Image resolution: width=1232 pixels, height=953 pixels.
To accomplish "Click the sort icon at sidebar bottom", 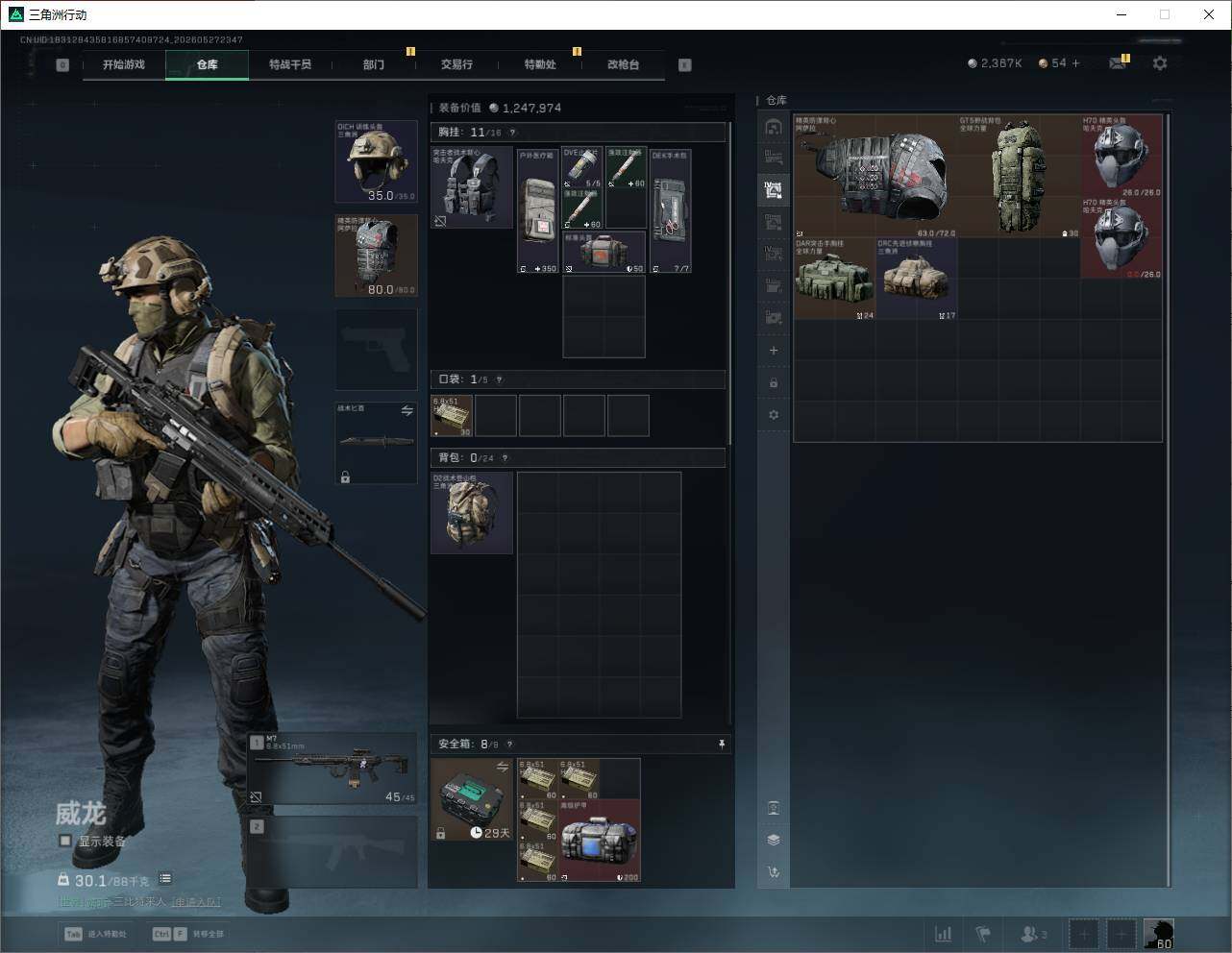I will (774, 872).
